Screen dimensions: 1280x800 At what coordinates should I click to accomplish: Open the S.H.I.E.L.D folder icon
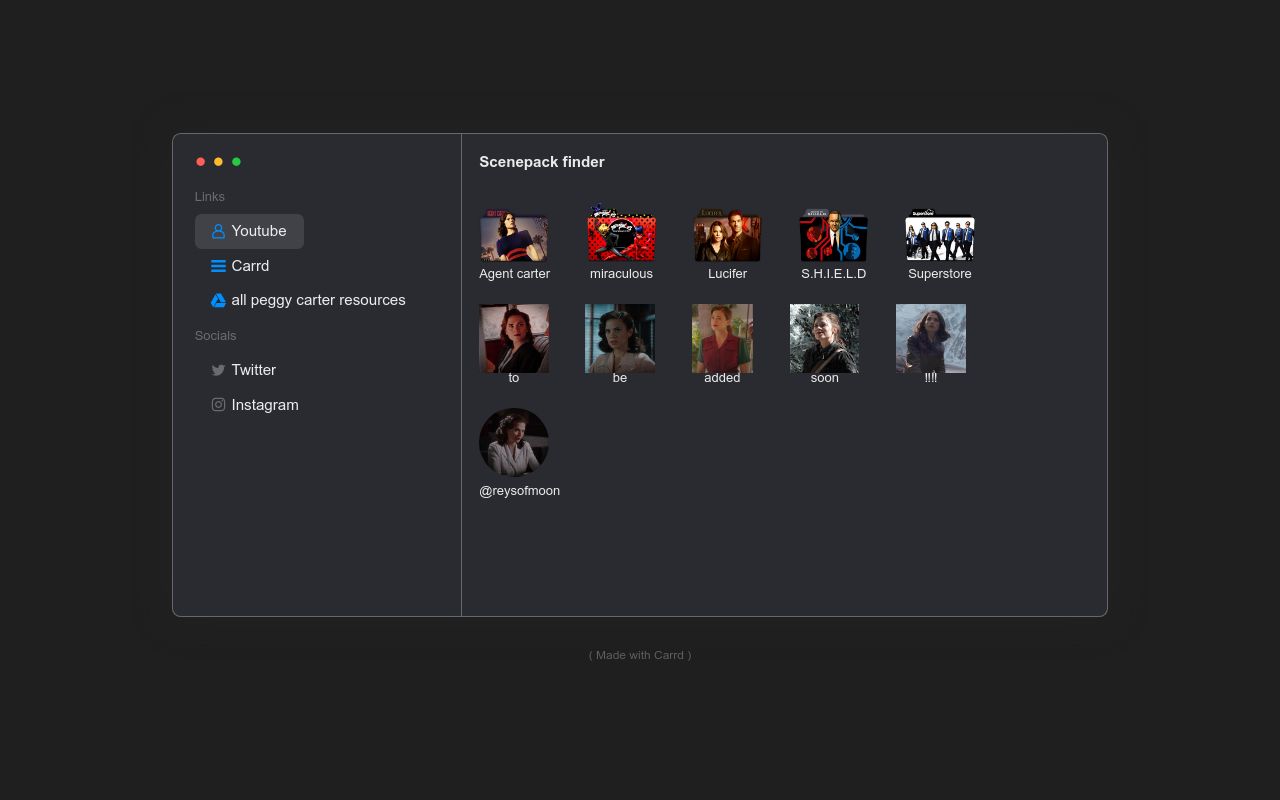833,235
